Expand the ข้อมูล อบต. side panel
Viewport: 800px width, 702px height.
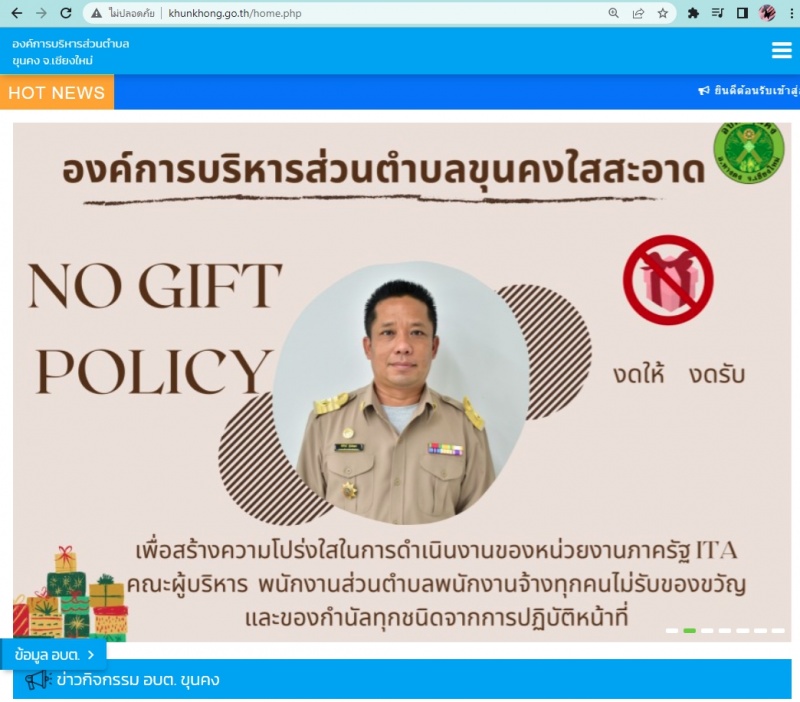(54, 655)
